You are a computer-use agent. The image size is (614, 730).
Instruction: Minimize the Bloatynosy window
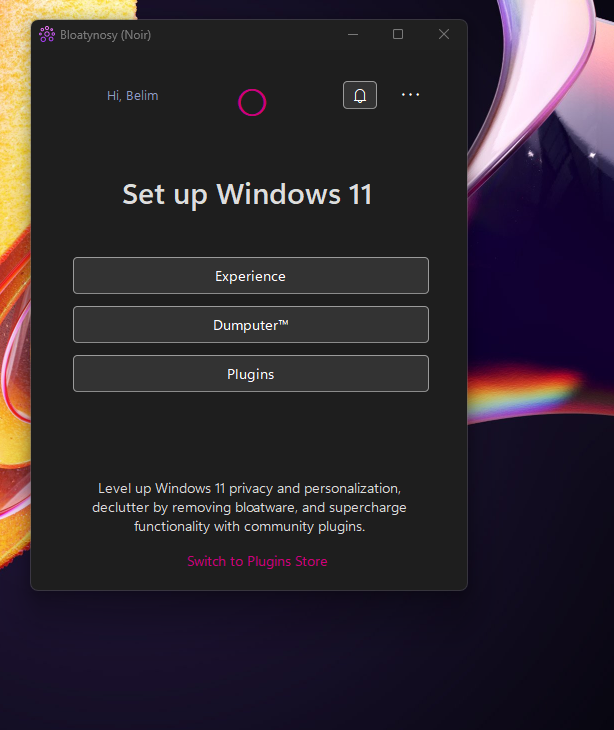pyautogui.click(x=353, y=34)
